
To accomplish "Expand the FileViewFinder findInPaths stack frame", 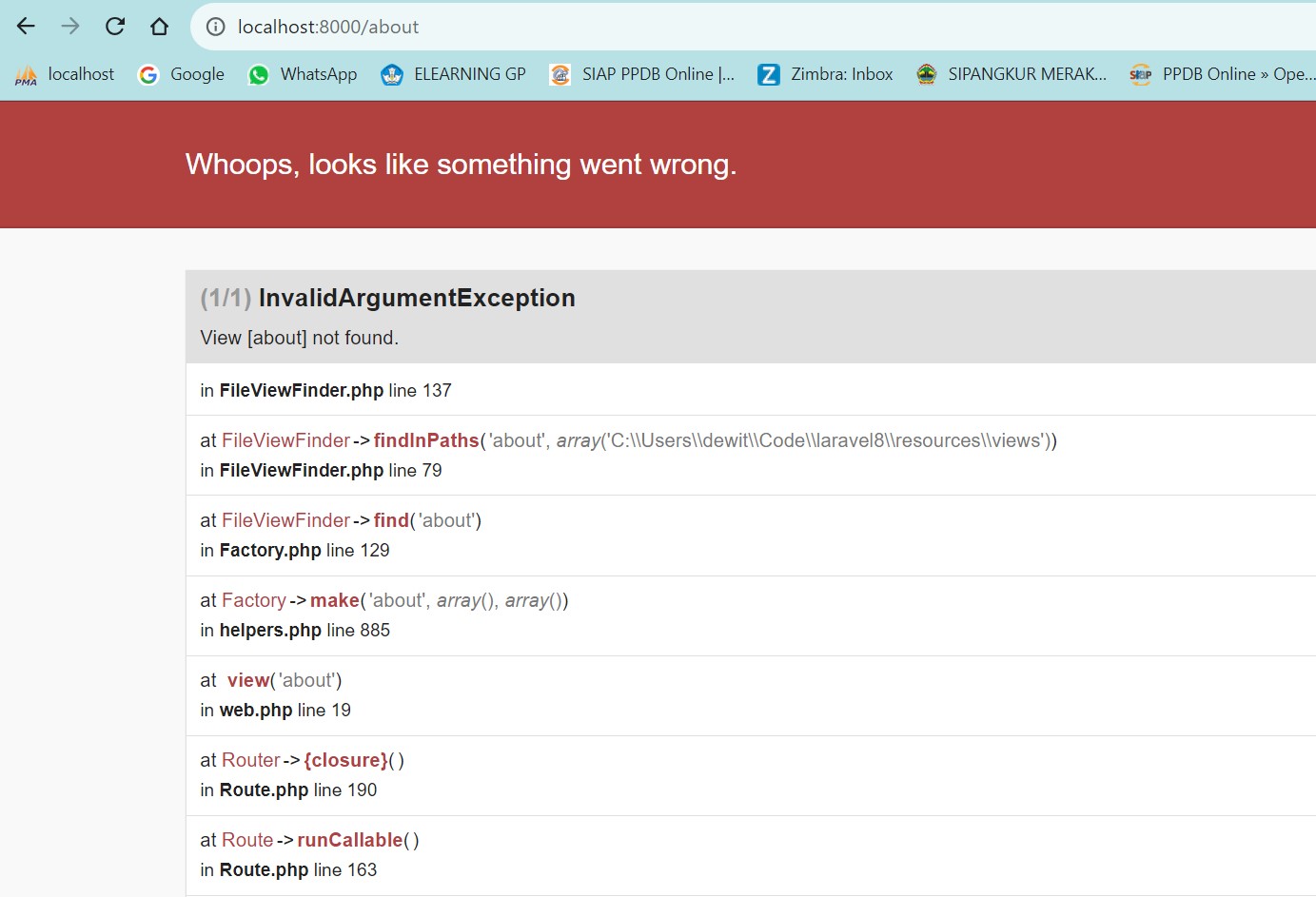I will [x=426, y=440].
